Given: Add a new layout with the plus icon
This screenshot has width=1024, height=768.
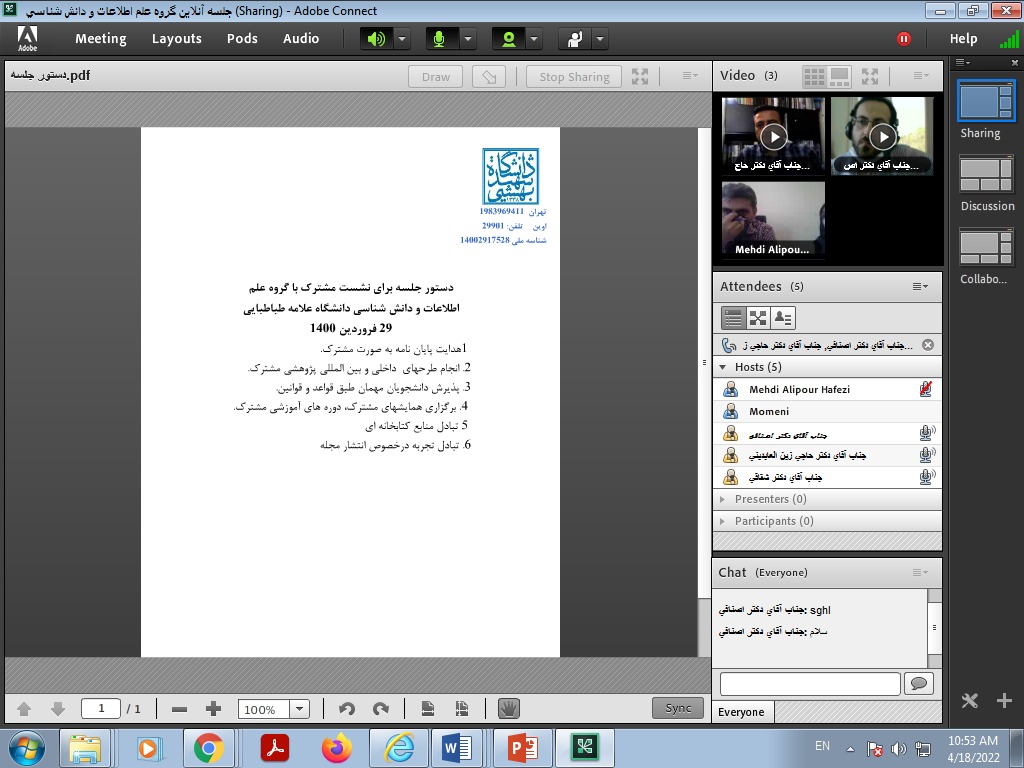Looking at the screenshot, I should [x=1005, y=701].
